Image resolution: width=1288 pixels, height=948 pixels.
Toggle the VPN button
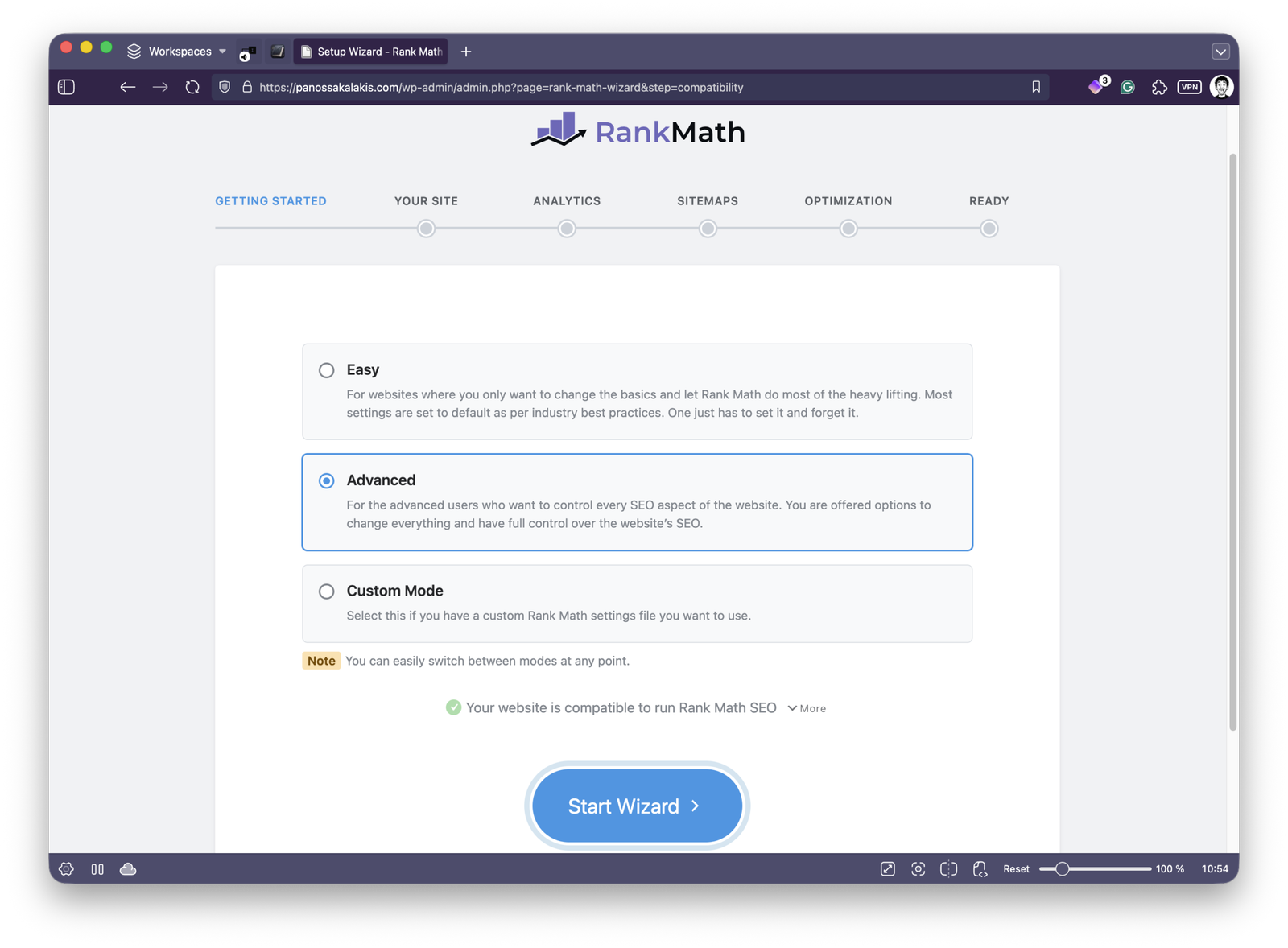point(1189,87)
